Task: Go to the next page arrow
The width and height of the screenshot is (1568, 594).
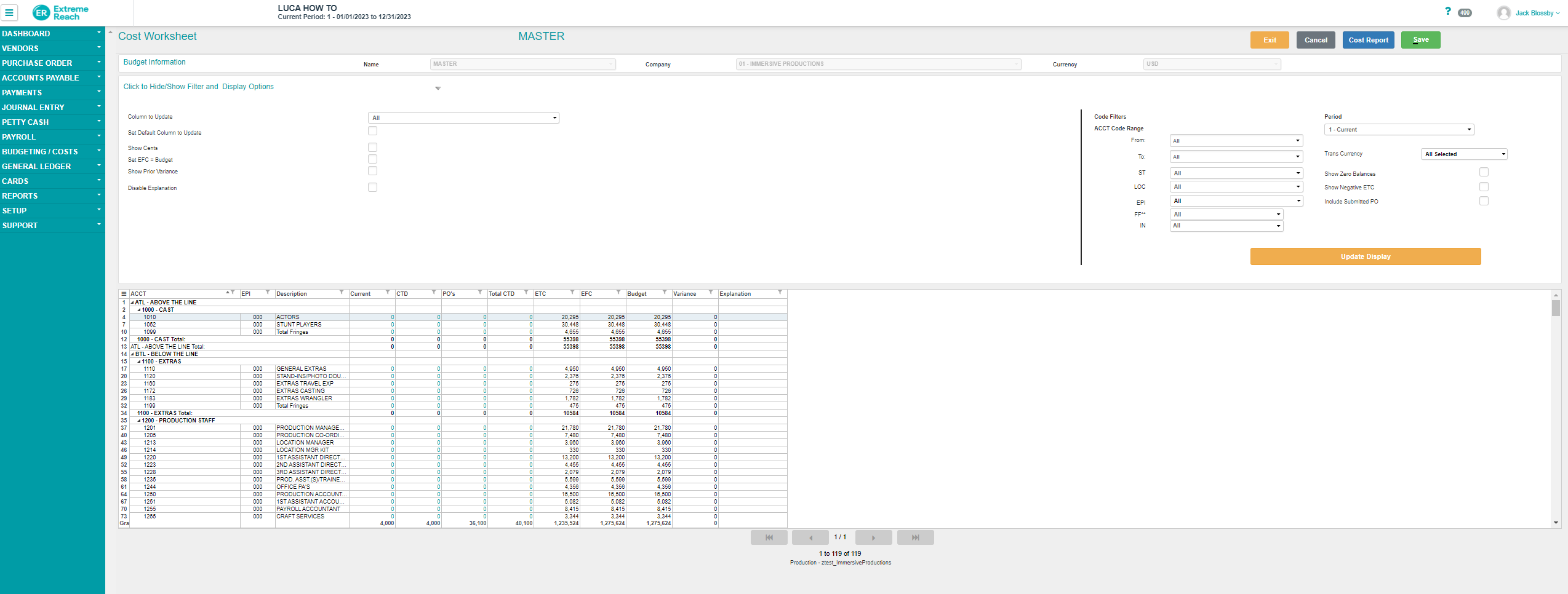Action: coord(873,537)
